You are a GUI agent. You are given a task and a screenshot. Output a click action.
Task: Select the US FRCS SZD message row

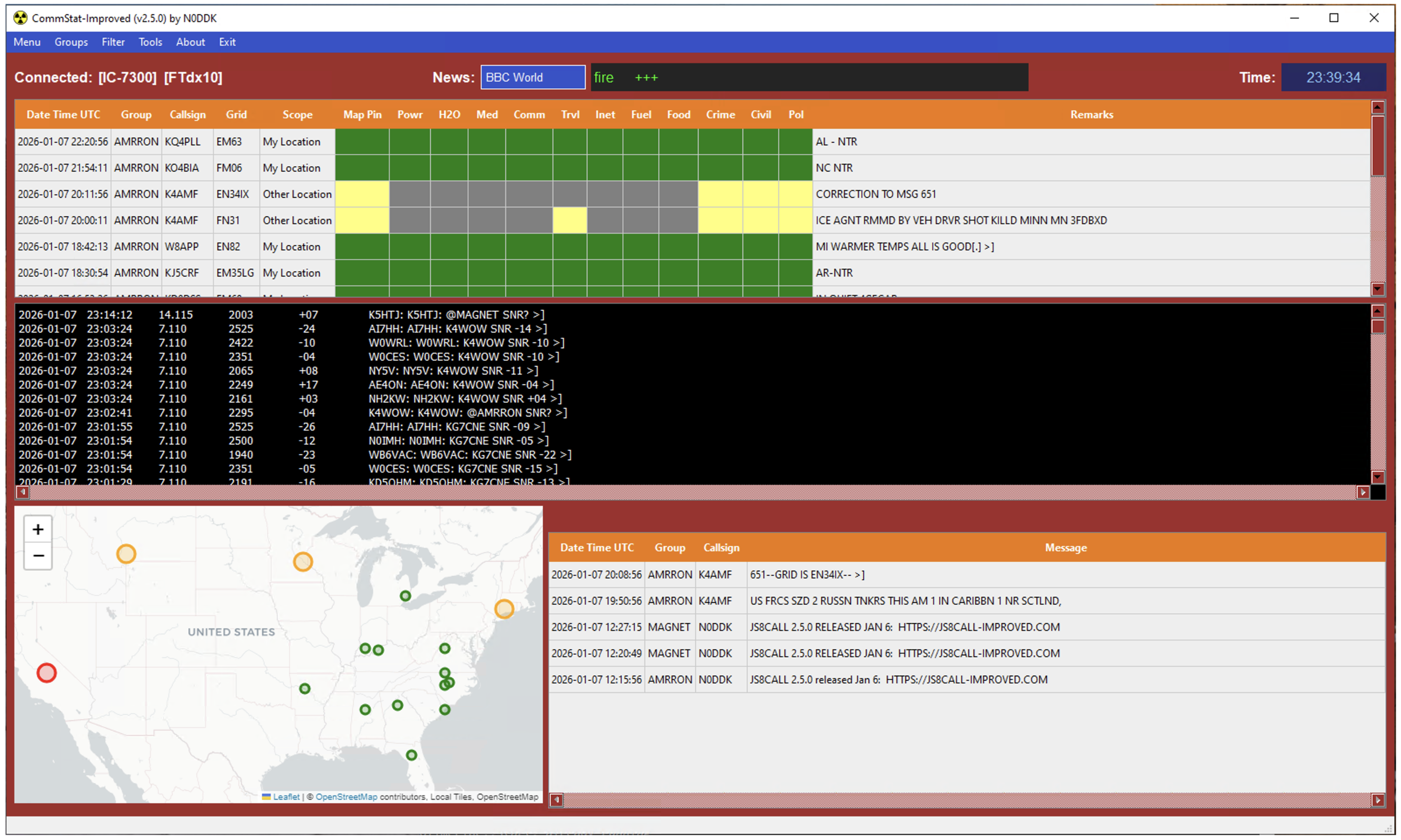coord(905,601)
